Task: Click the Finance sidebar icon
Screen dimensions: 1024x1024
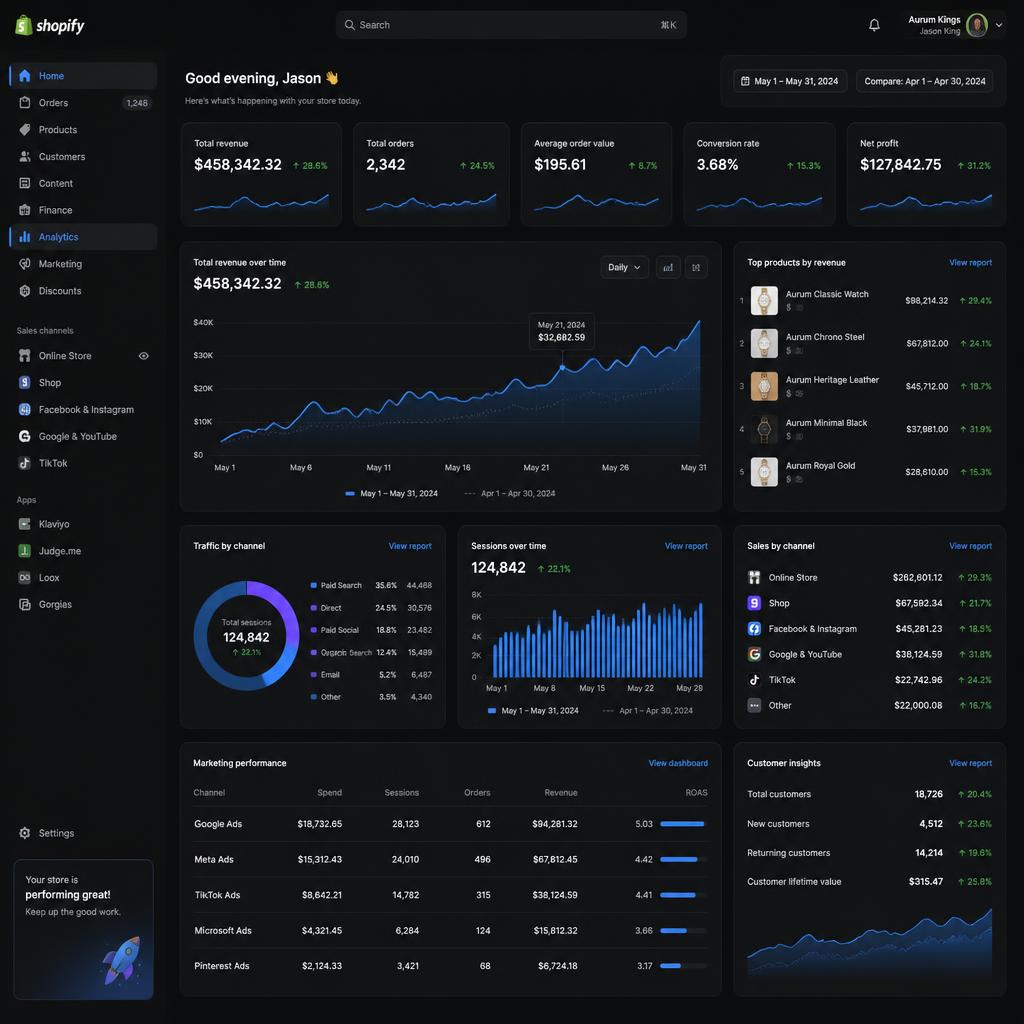Action: tap(25, 210)
